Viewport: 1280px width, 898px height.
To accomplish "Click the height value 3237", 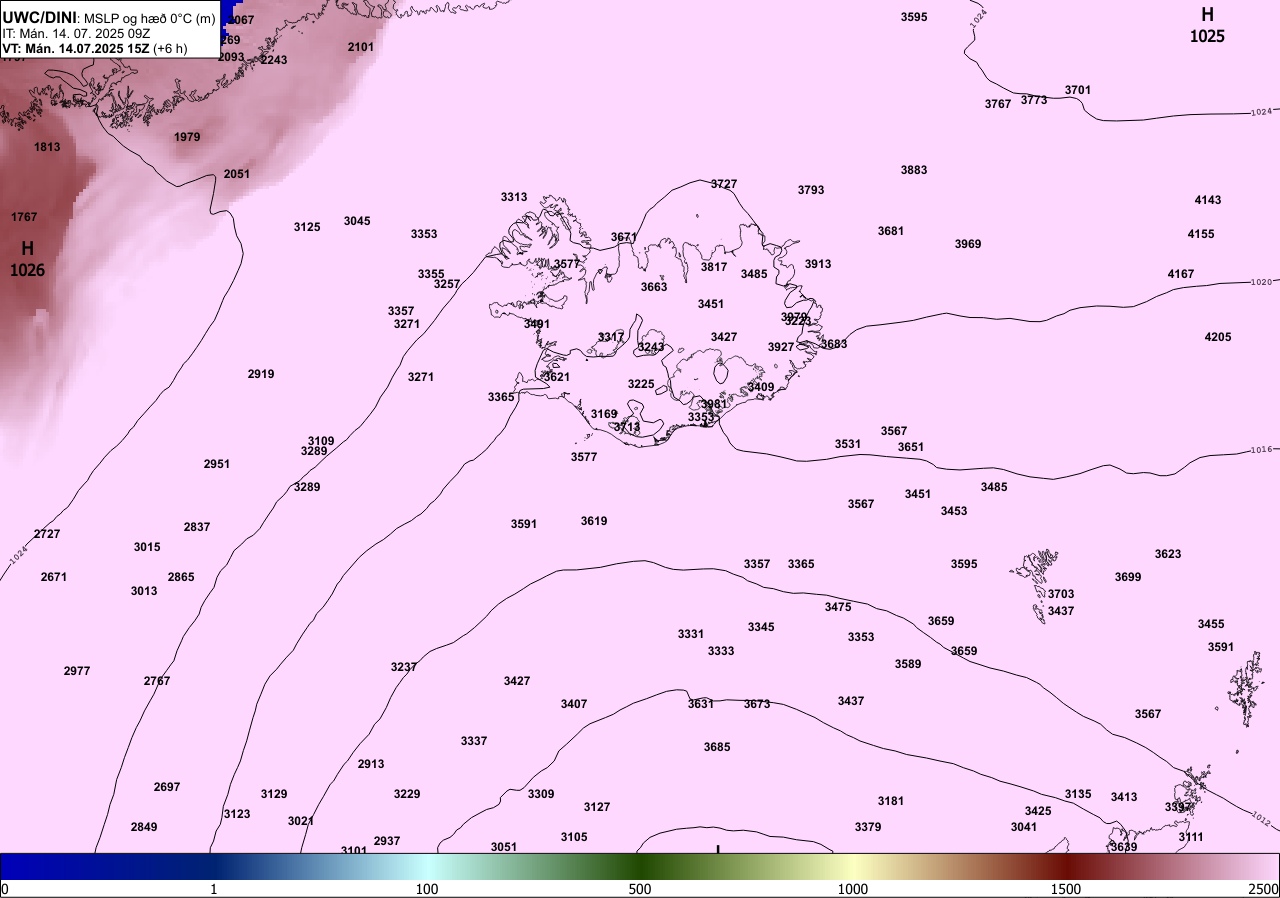I will (x=404, y=667).
